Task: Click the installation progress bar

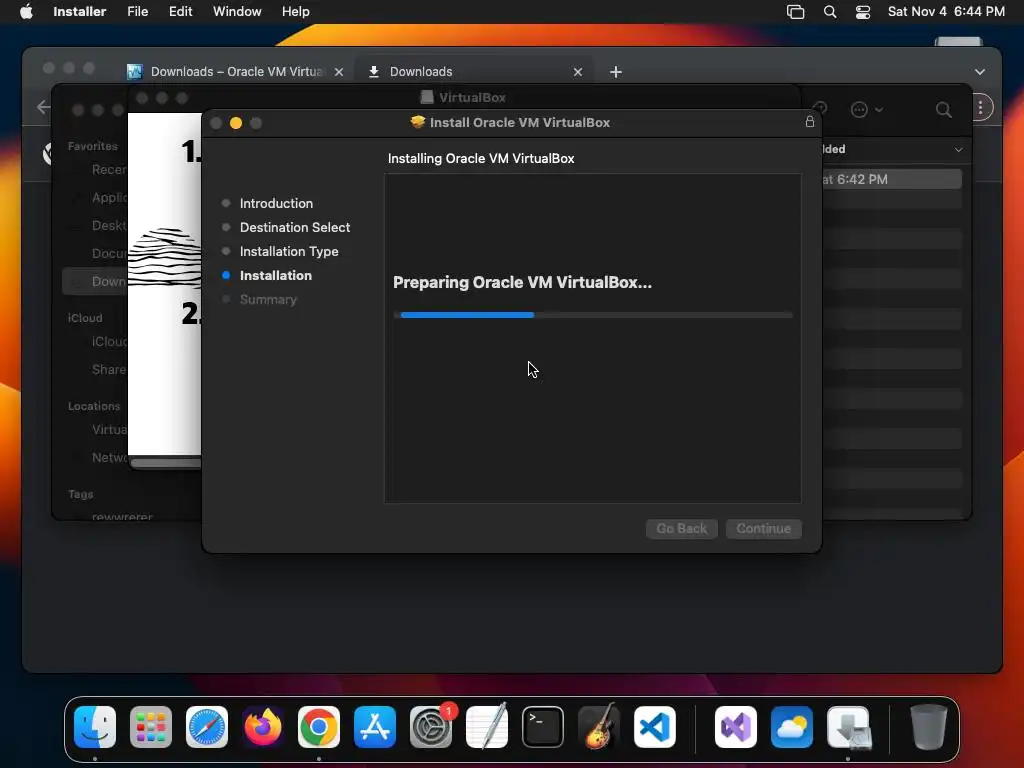Action: [x=593, y=315]
